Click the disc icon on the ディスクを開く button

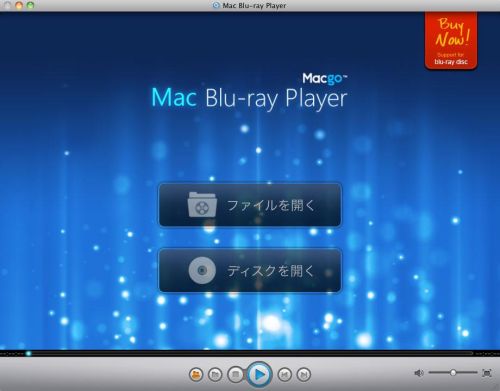[202, 270]
